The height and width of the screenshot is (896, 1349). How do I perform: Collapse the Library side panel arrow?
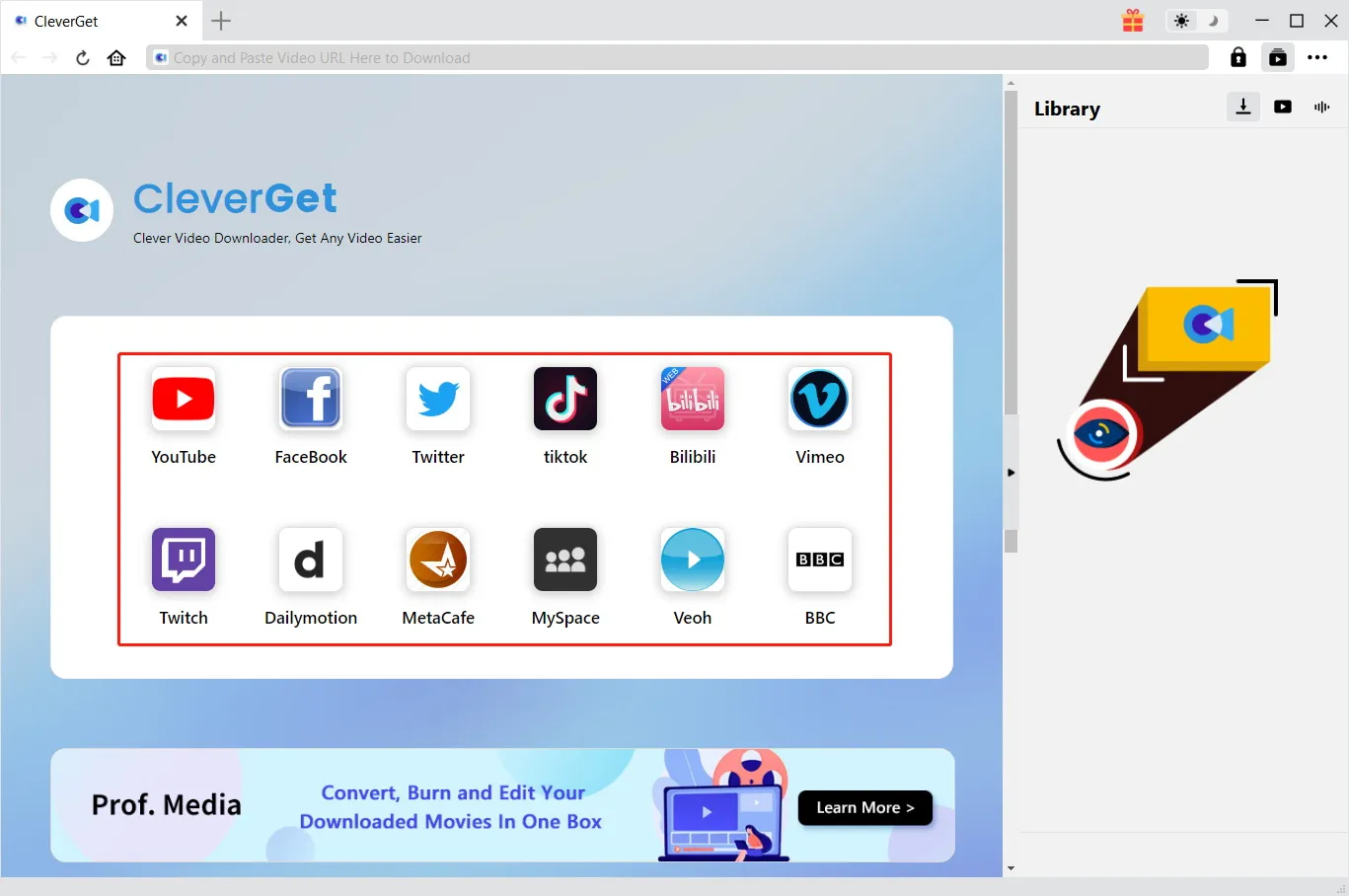[x=1011, y=473]
